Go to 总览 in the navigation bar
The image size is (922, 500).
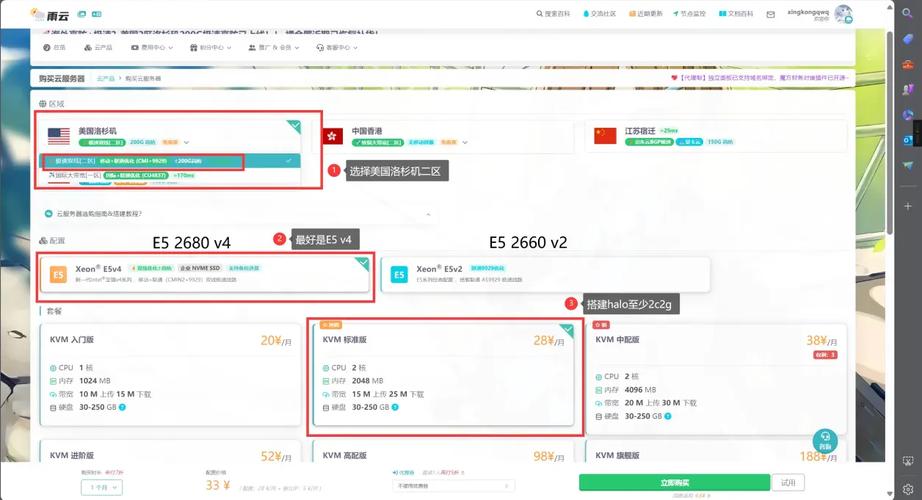(54, 47)
